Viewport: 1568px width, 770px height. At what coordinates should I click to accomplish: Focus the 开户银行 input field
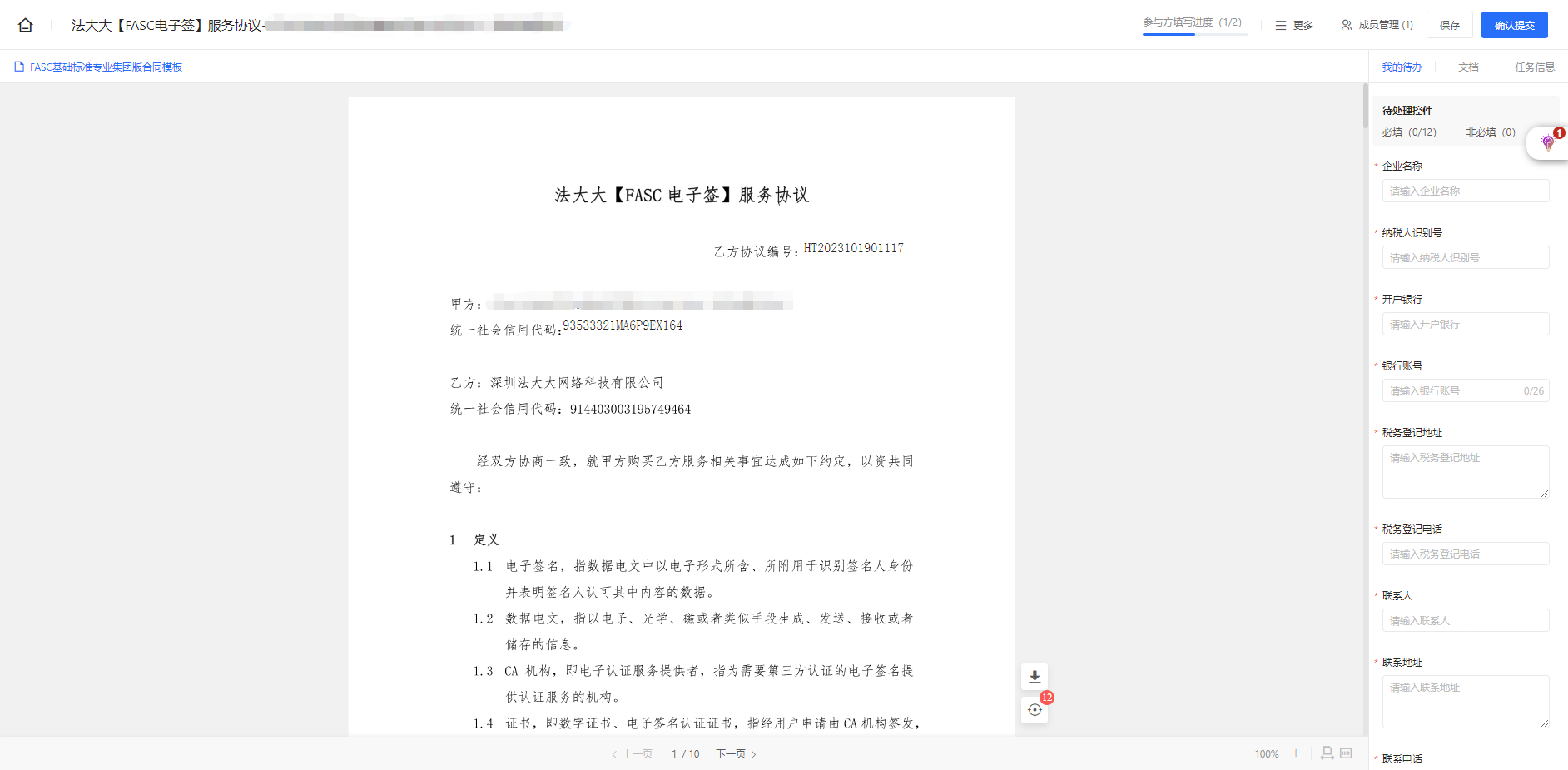tap(1466, 324)
